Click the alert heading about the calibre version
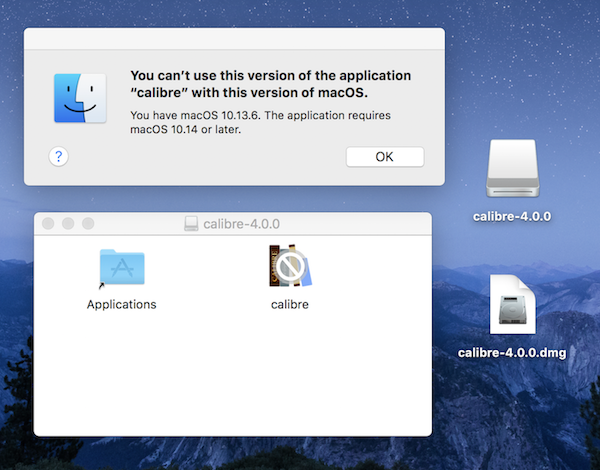Viewport: 600px width, 470px height. [x=271, y=84]
